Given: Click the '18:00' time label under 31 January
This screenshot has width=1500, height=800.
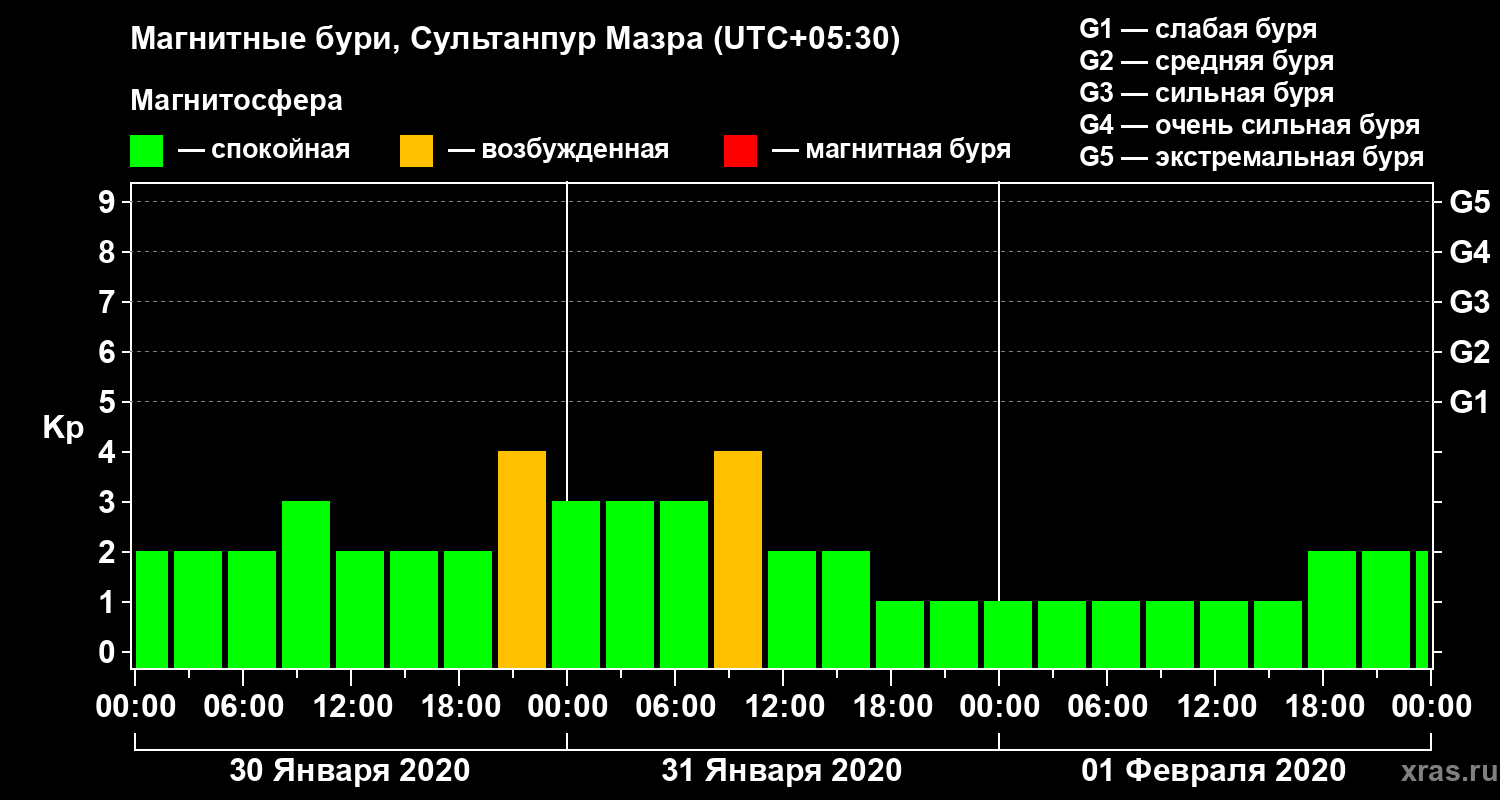Looking at the screenshot, I should click(x=892, y=706).
